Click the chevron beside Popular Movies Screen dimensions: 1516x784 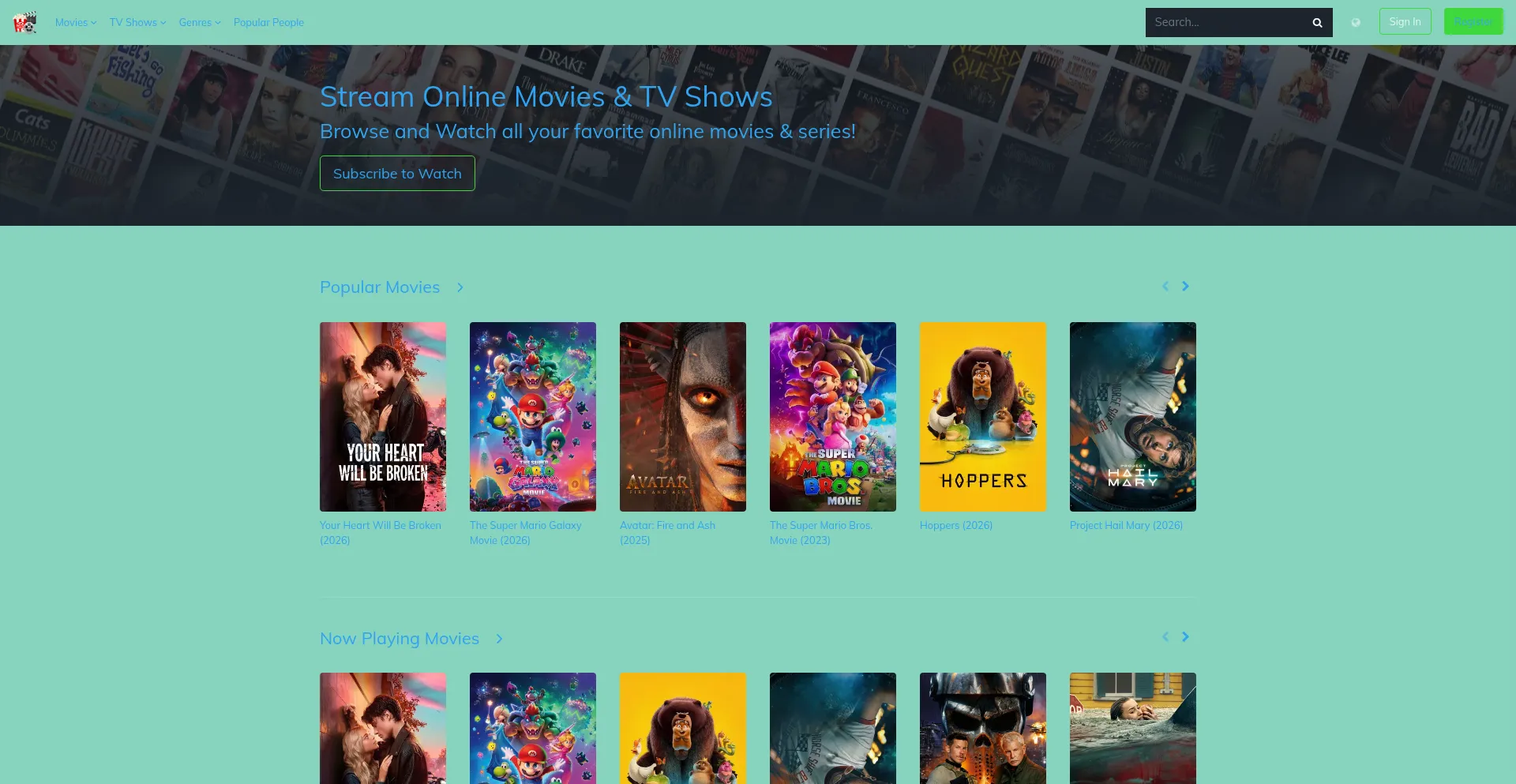click(x=460, y=287)
